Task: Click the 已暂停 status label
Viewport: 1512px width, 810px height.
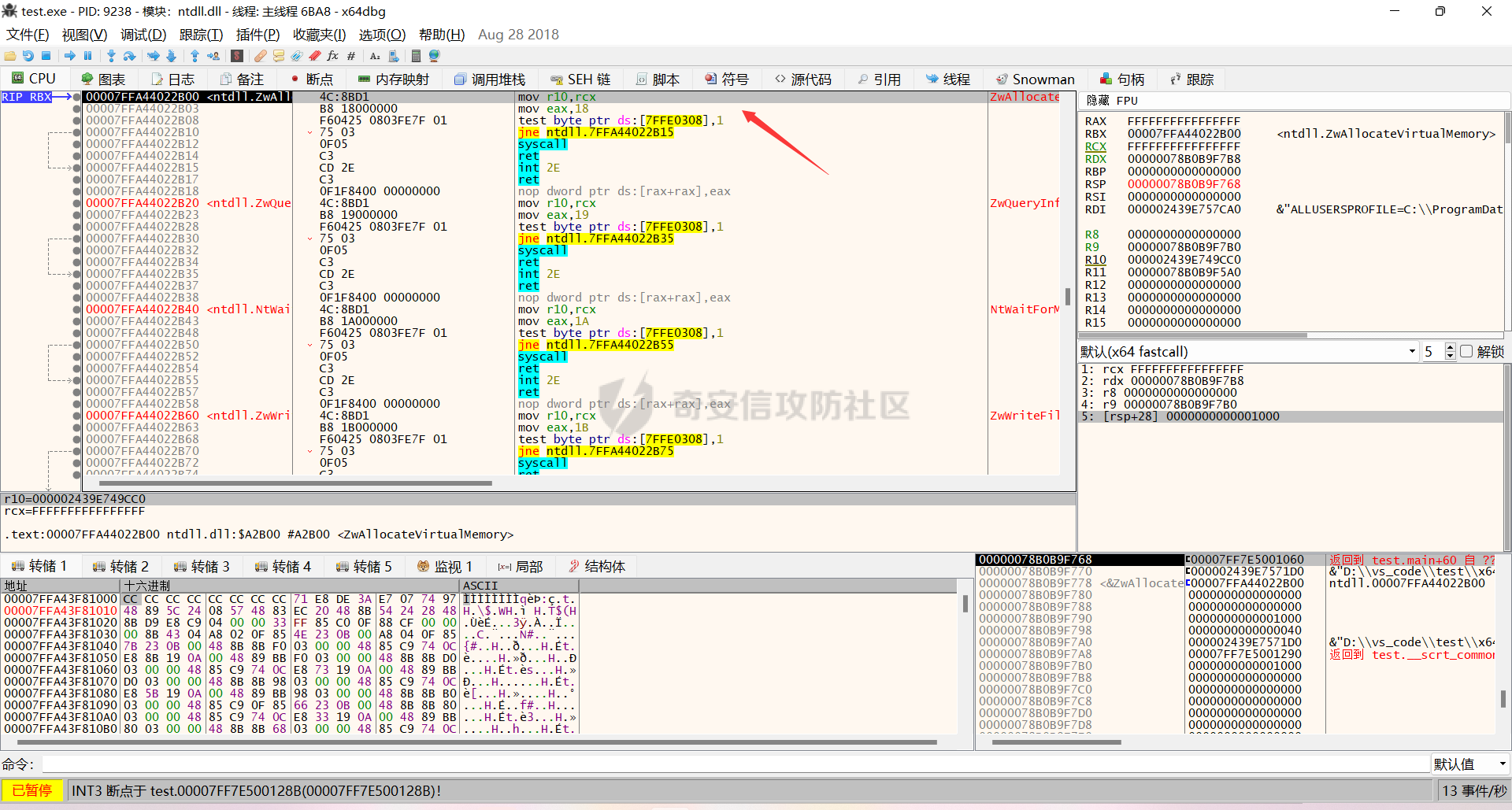Action: (32, 790)
